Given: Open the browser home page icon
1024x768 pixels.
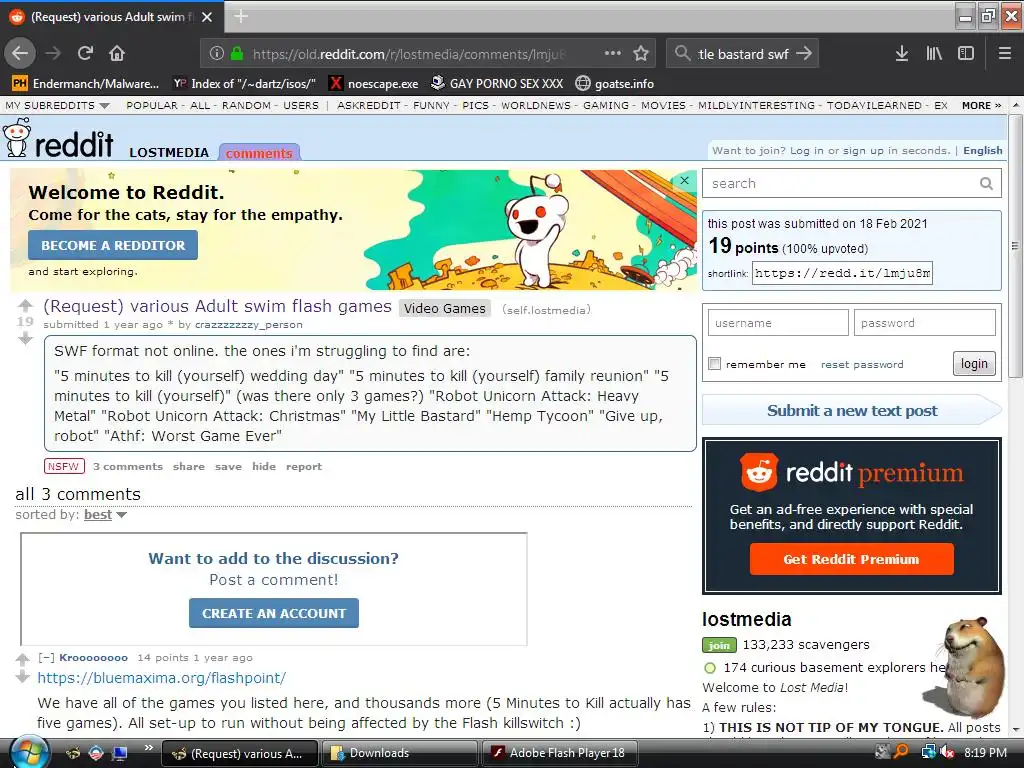Looking at the screenshot, I should coord(117,54).
